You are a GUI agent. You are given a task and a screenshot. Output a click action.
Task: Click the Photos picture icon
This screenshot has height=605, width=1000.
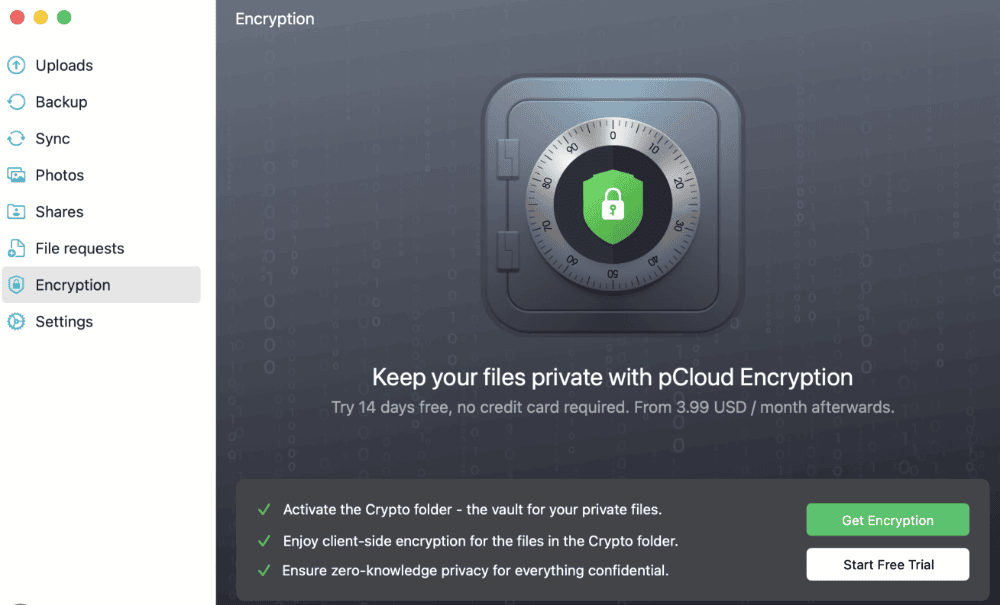click(16, 175)
